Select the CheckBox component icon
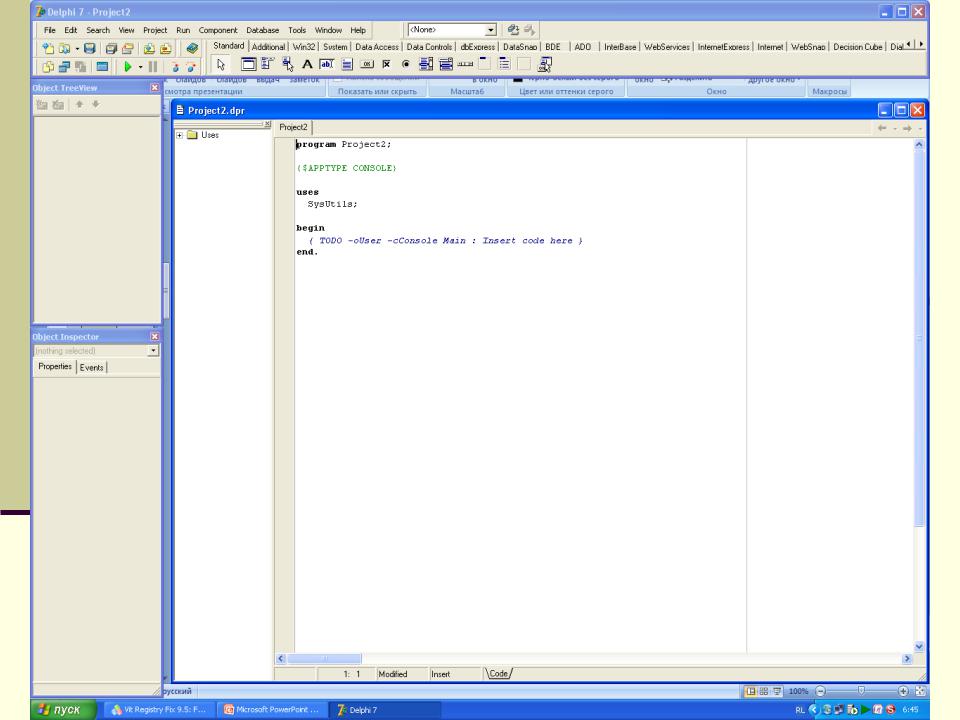The height and width of the screenshot is (720, 960). tap(386, 64)
